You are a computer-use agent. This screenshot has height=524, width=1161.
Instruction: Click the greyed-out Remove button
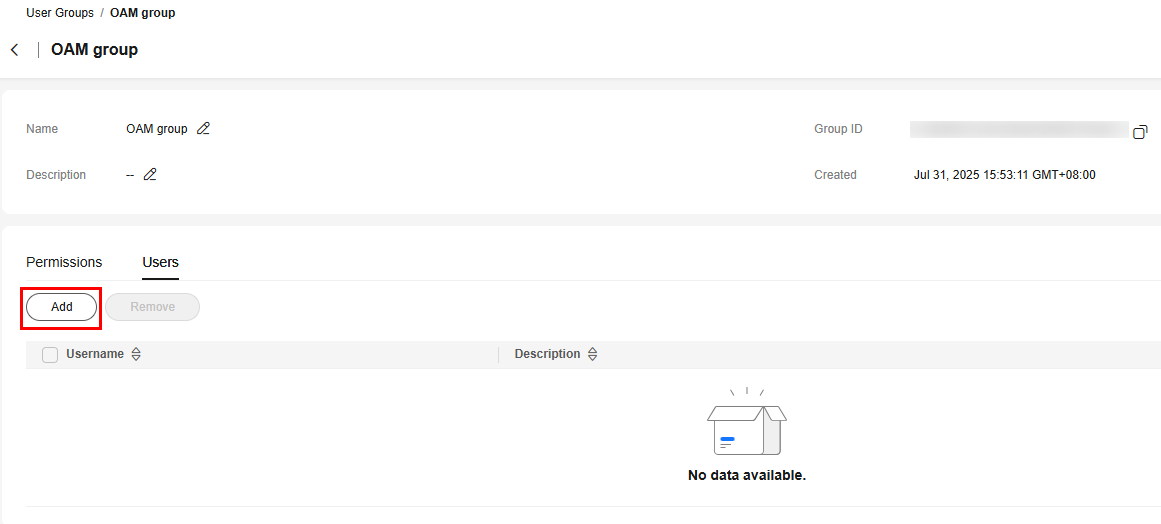[153, 306]
